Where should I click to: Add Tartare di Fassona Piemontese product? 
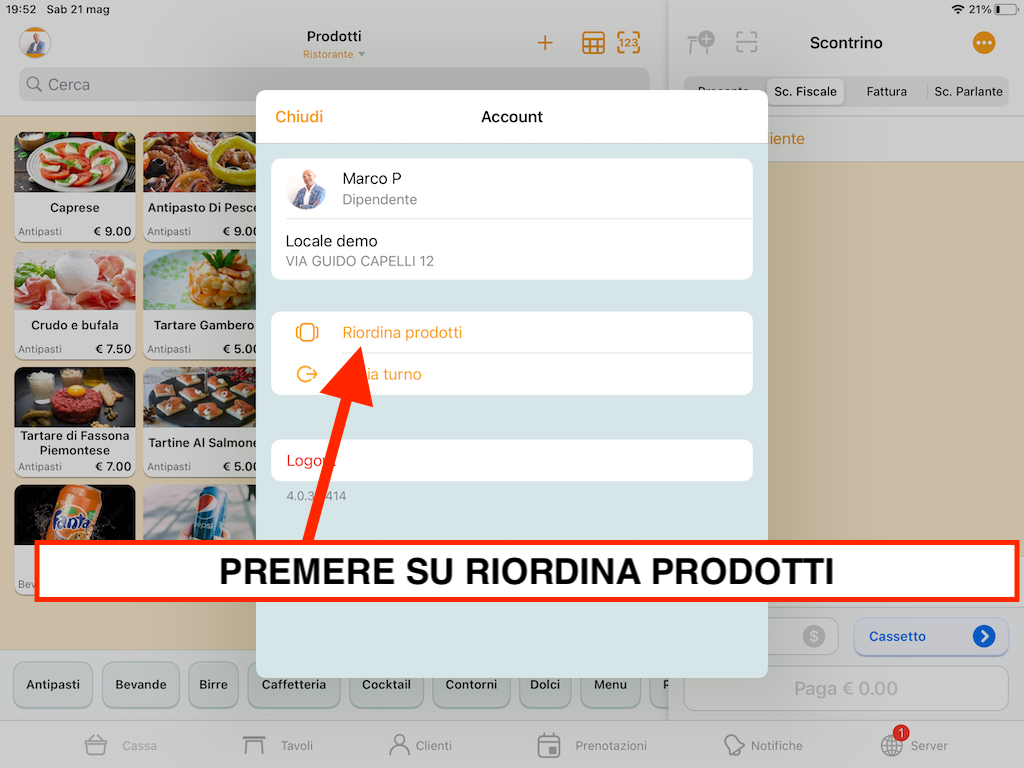pos(75,422)
